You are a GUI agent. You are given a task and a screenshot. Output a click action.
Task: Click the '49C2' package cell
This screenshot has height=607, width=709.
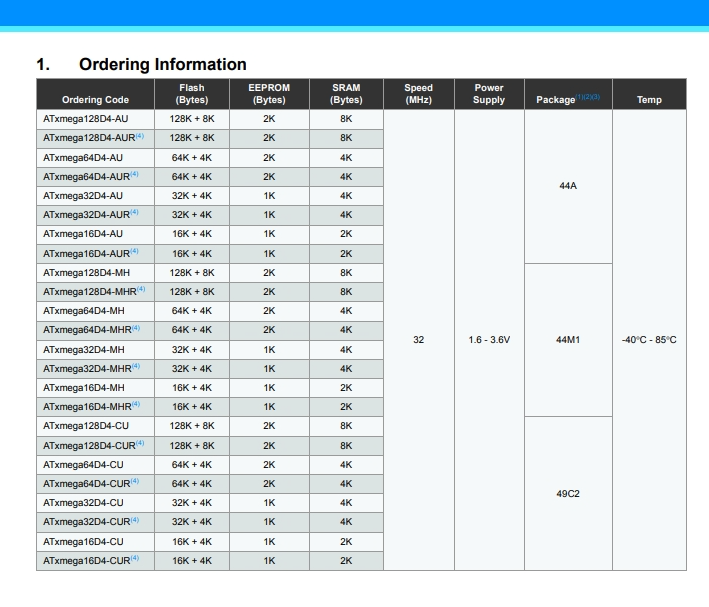(x=568, y=493)
